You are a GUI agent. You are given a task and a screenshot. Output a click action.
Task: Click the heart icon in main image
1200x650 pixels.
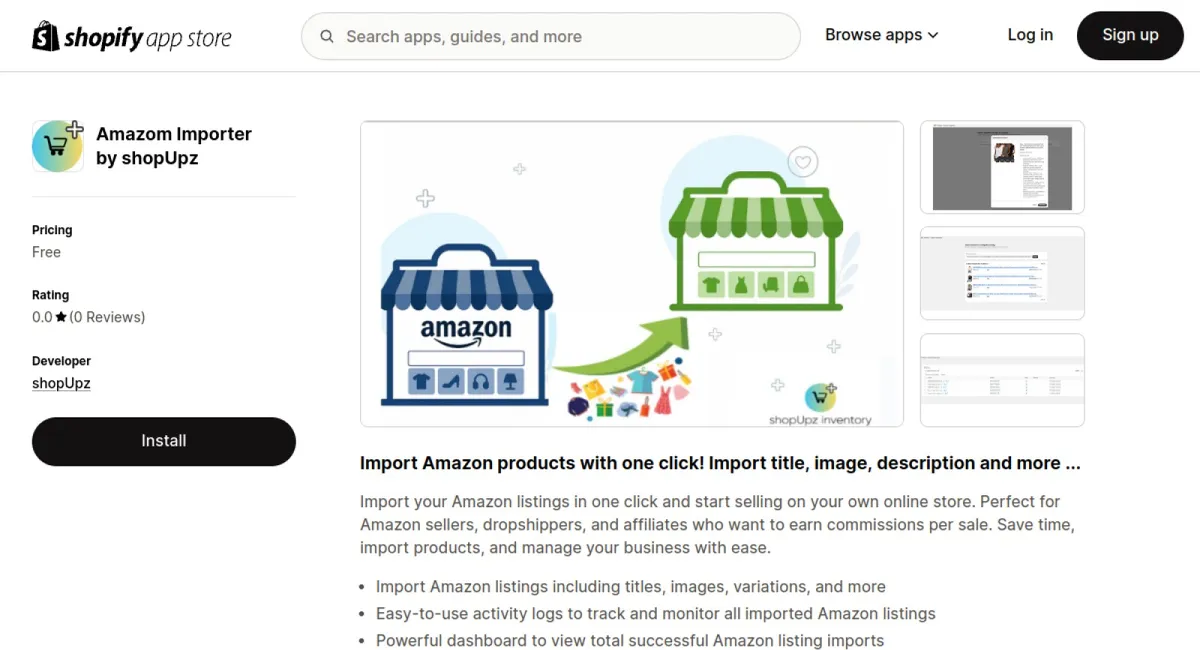[x=802, y=162]
